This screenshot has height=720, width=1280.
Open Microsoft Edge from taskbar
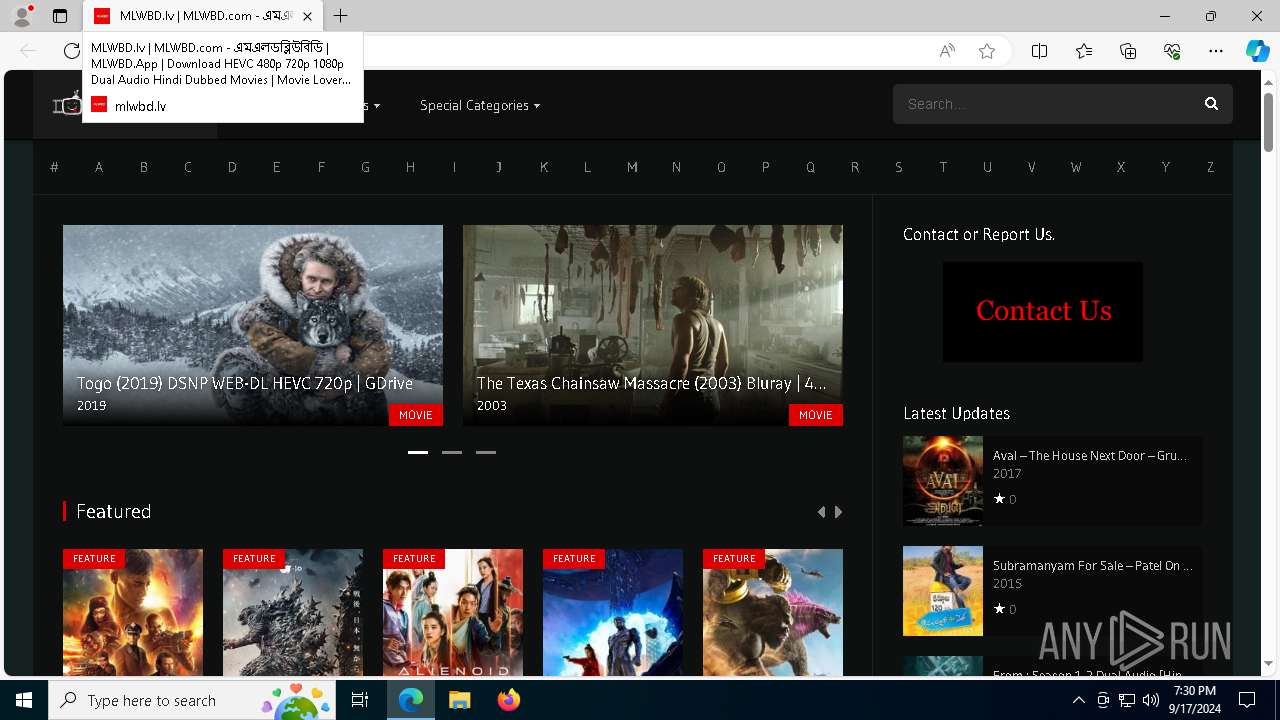tap(411, 700)
